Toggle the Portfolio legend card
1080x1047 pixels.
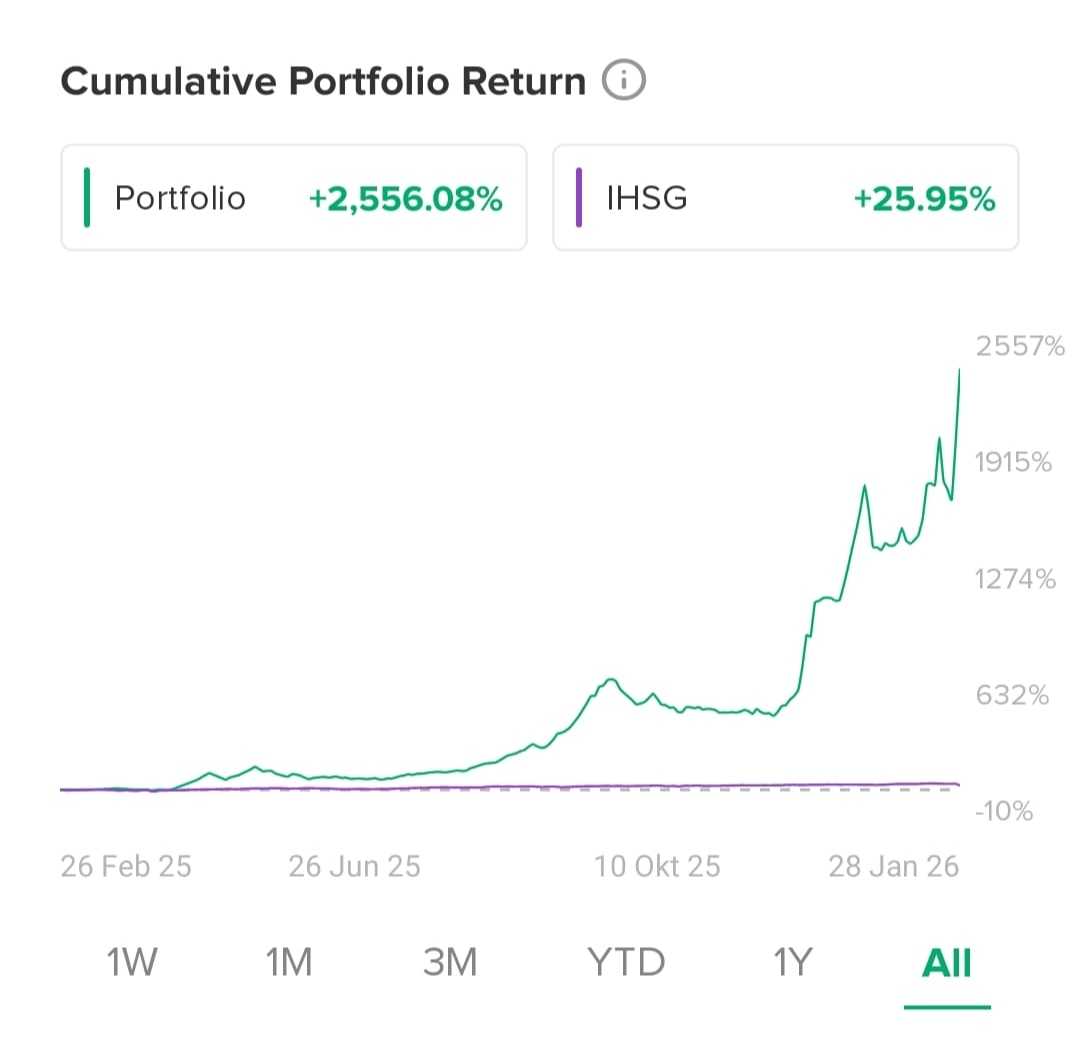pyautogui.click(x=294, y=198)
